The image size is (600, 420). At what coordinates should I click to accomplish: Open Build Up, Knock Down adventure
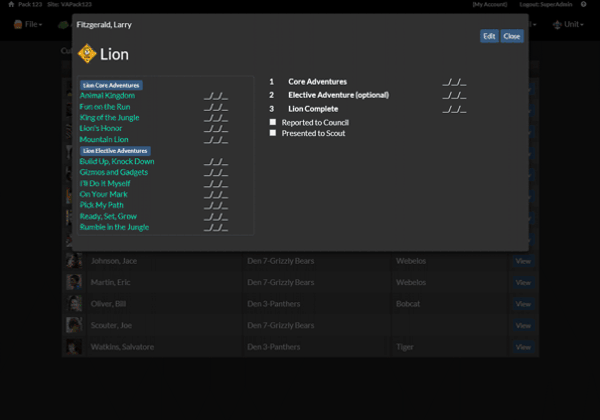[x=117, y=161]
